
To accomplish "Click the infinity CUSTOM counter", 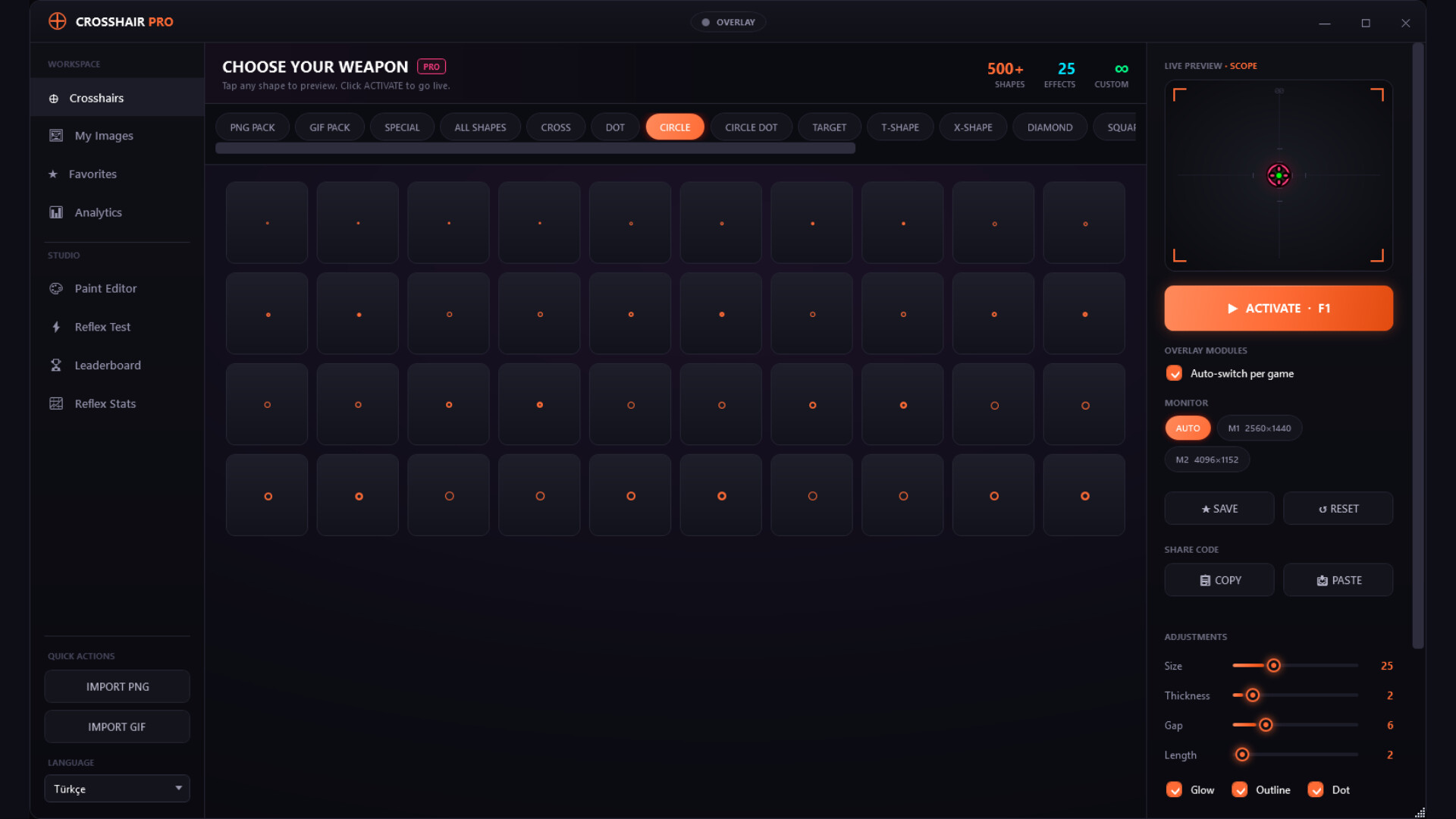I will point(1112,75).
